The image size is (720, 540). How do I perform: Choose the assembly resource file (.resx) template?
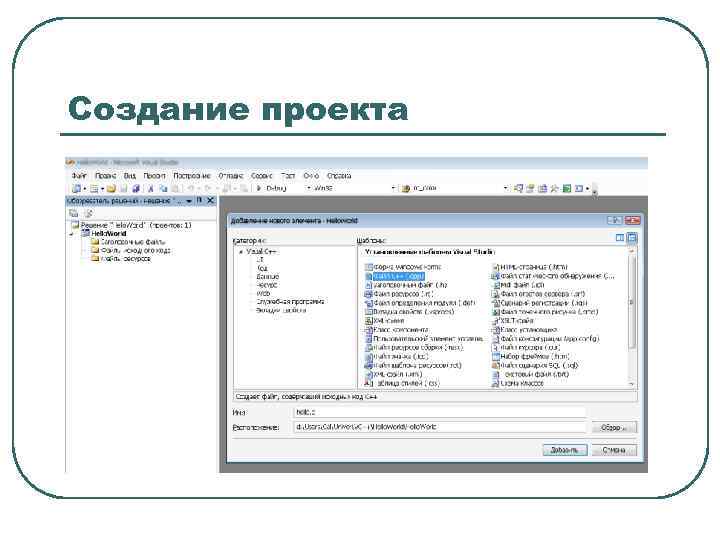(414, 348)
